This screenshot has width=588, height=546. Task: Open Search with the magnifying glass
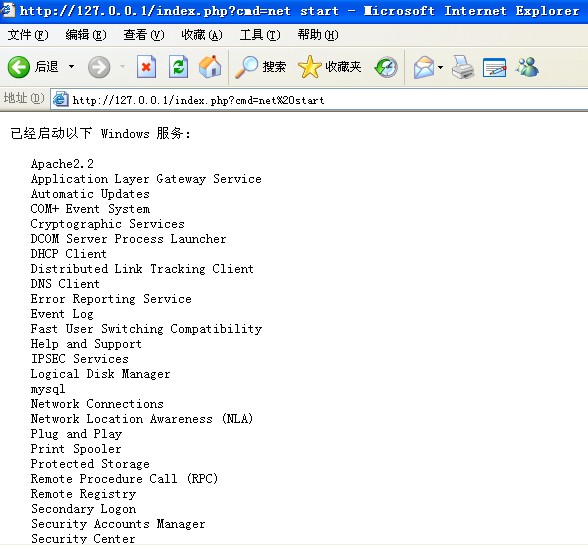[260, 67]
